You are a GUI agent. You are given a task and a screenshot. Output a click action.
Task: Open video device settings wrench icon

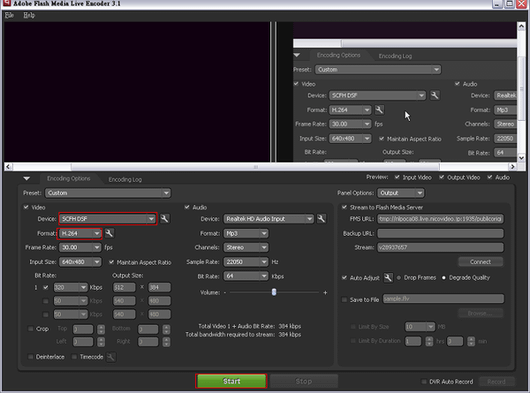165,219
